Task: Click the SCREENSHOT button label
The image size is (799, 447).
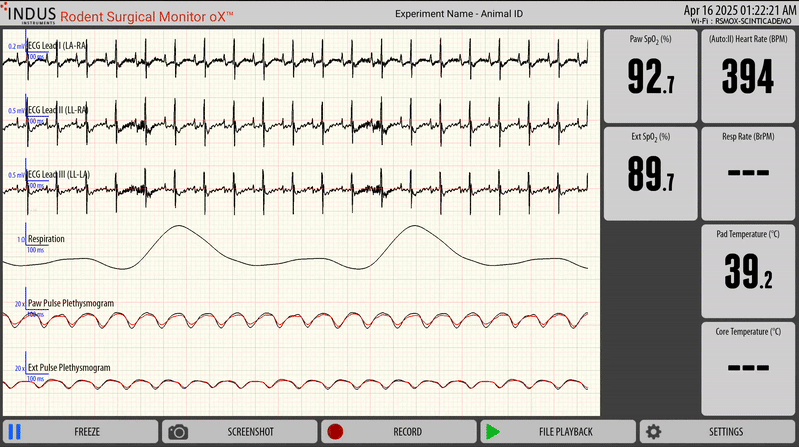Action: coord(250,432)
